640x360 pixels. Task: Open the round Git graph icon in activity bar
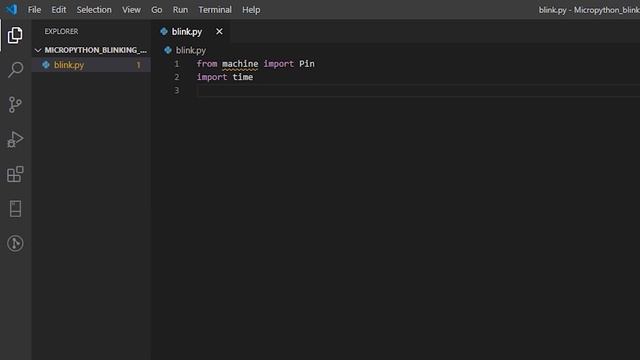(15, 243)
